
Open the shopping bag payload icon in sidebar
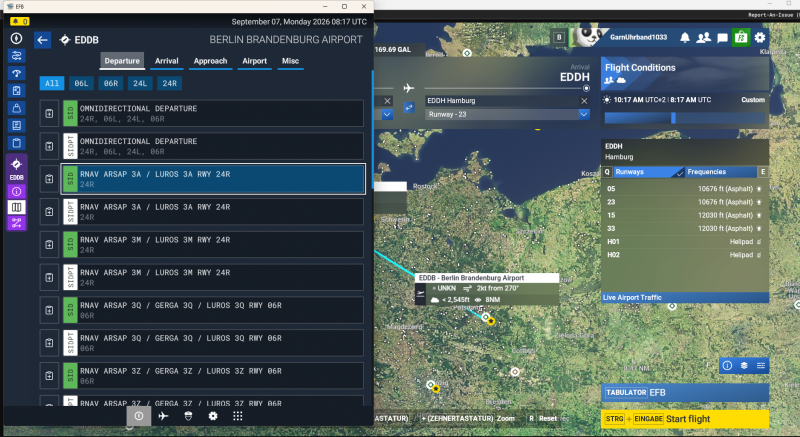point(16,108)
